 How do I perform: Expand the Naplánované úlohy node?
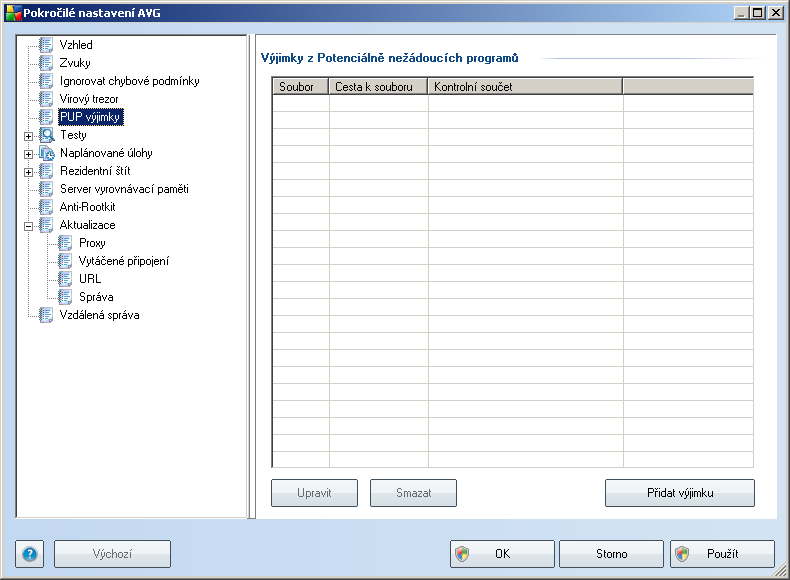[29, 154]
